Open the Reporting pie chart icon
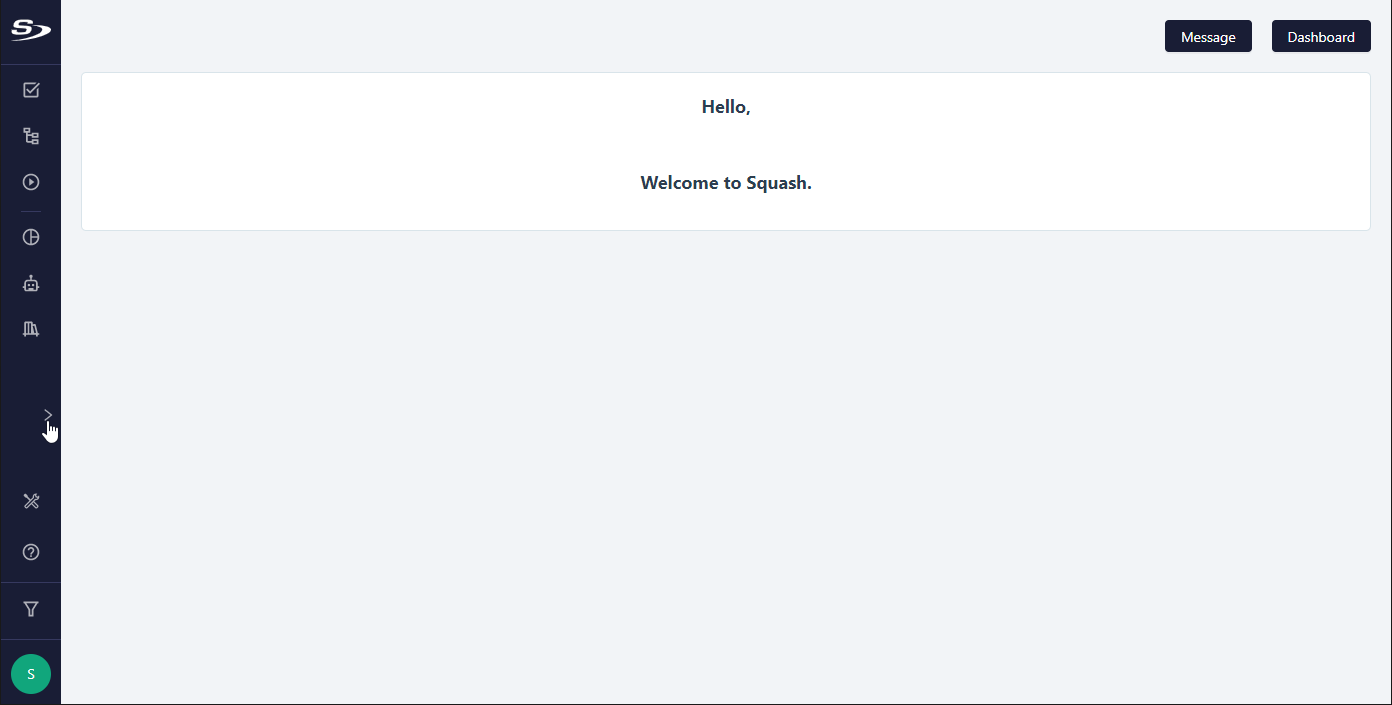1392x705 pixels. pyautogui.click(x=31, y=237)
